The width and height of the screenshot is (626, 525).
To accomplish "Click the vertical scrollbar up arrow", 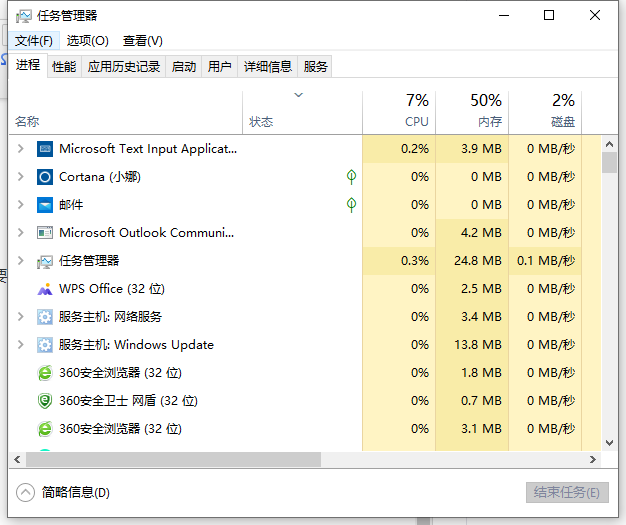I will tap(609, 145).
